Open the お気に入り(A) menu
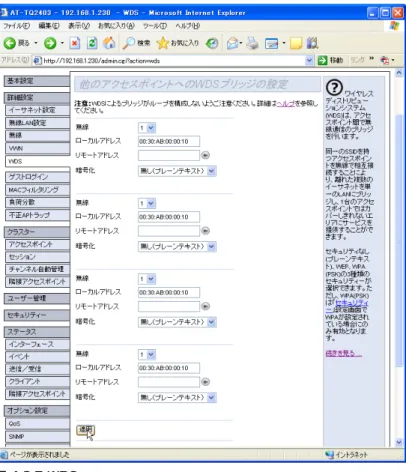This screenshot has width=406, height=472. [116, 26]
